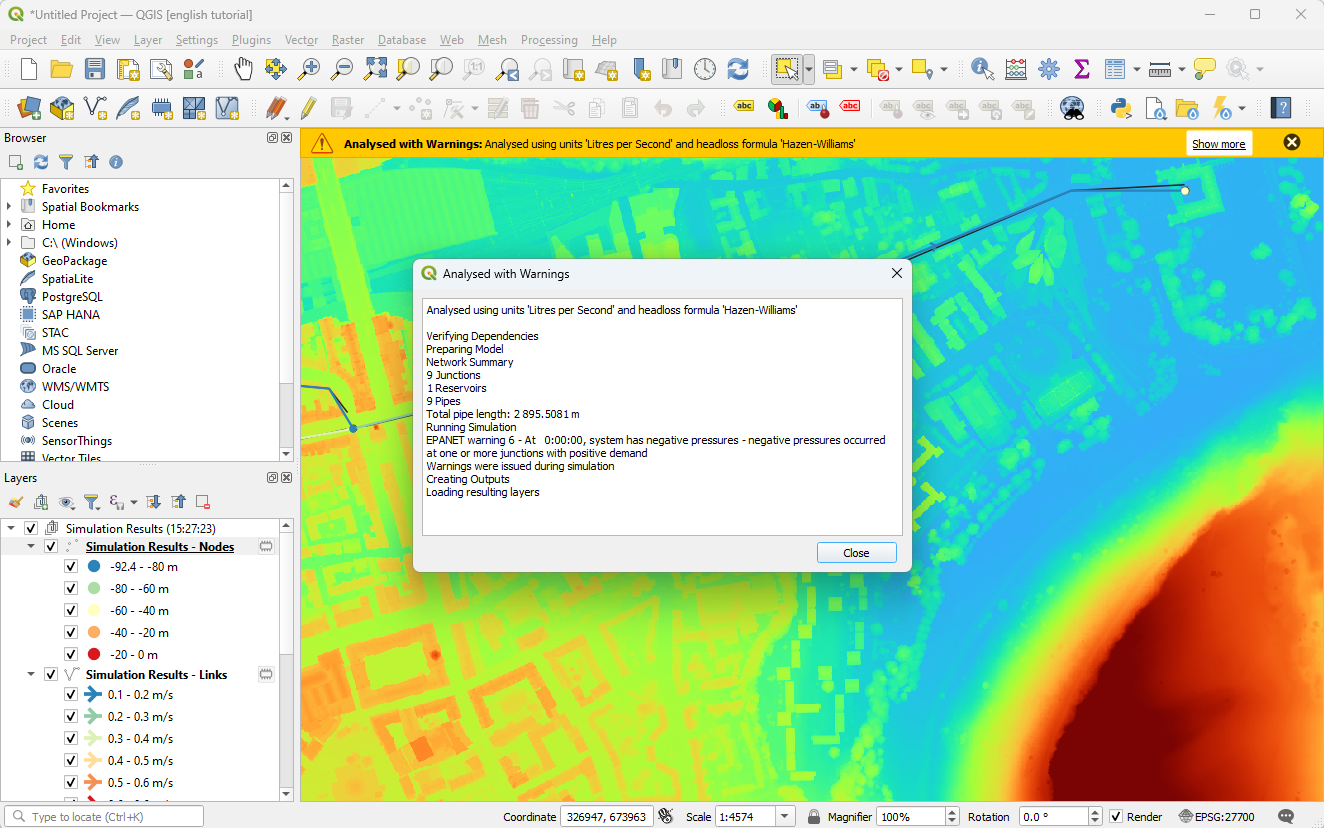The image size is (1324, 828).
Task: Open the Processing Toolbox gear icon
Action: click(x=1048, y=69)
